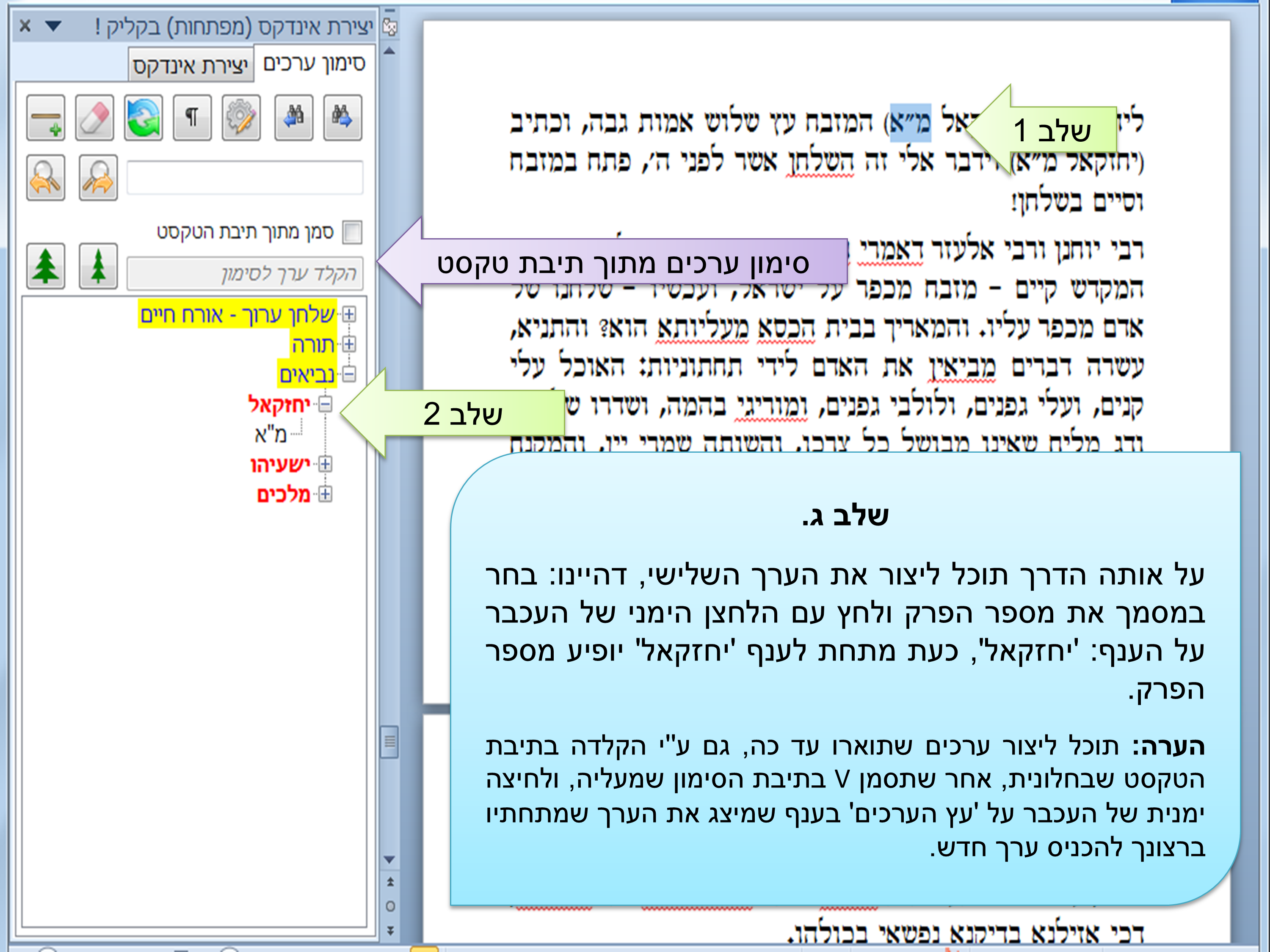The width and height of the screenshot is (1270, 952).
Task: Toggle the paragraph mark (¶) button
Action: [192, 118]
